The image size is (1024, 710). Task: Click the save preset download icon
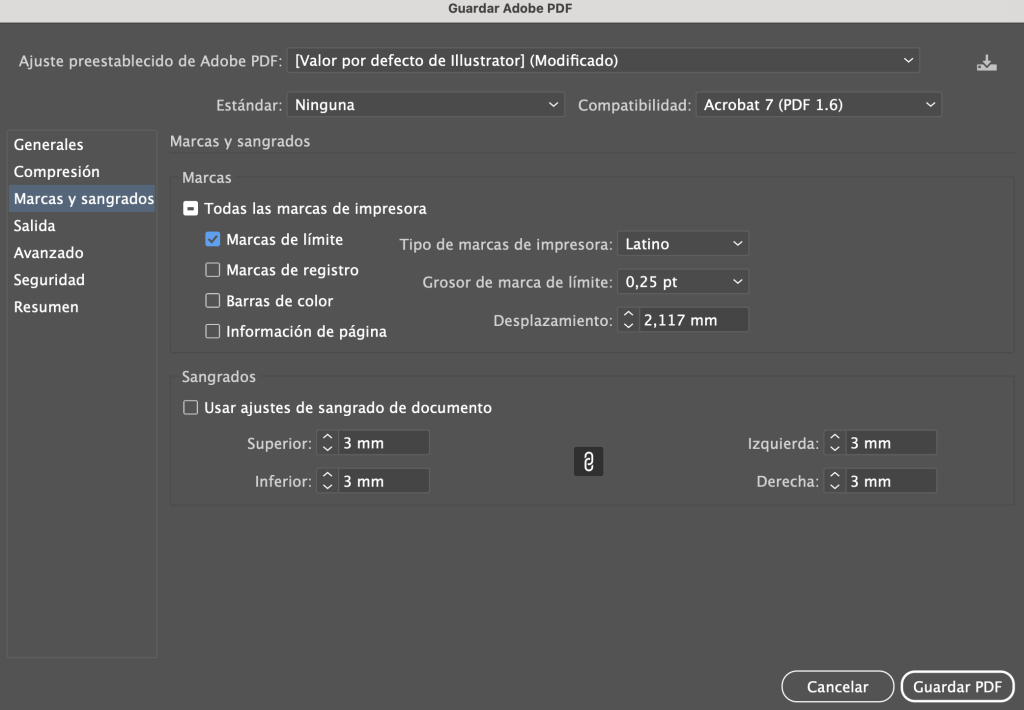[987, 62]
